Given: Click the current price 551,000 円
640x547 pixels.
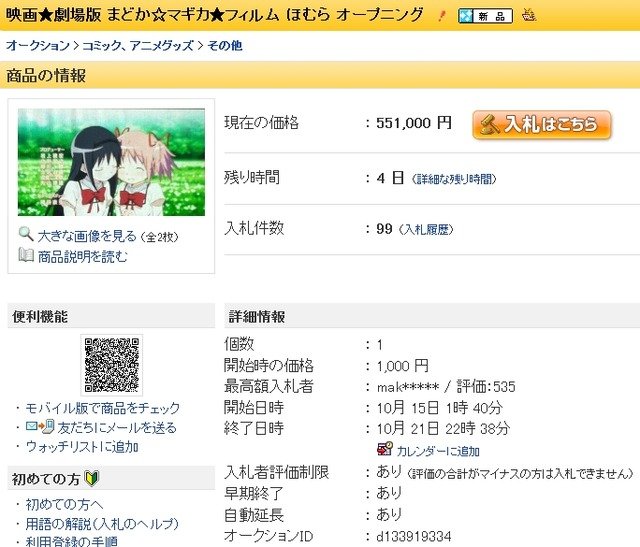Looking at the screenshot, I should click(414, 123).
